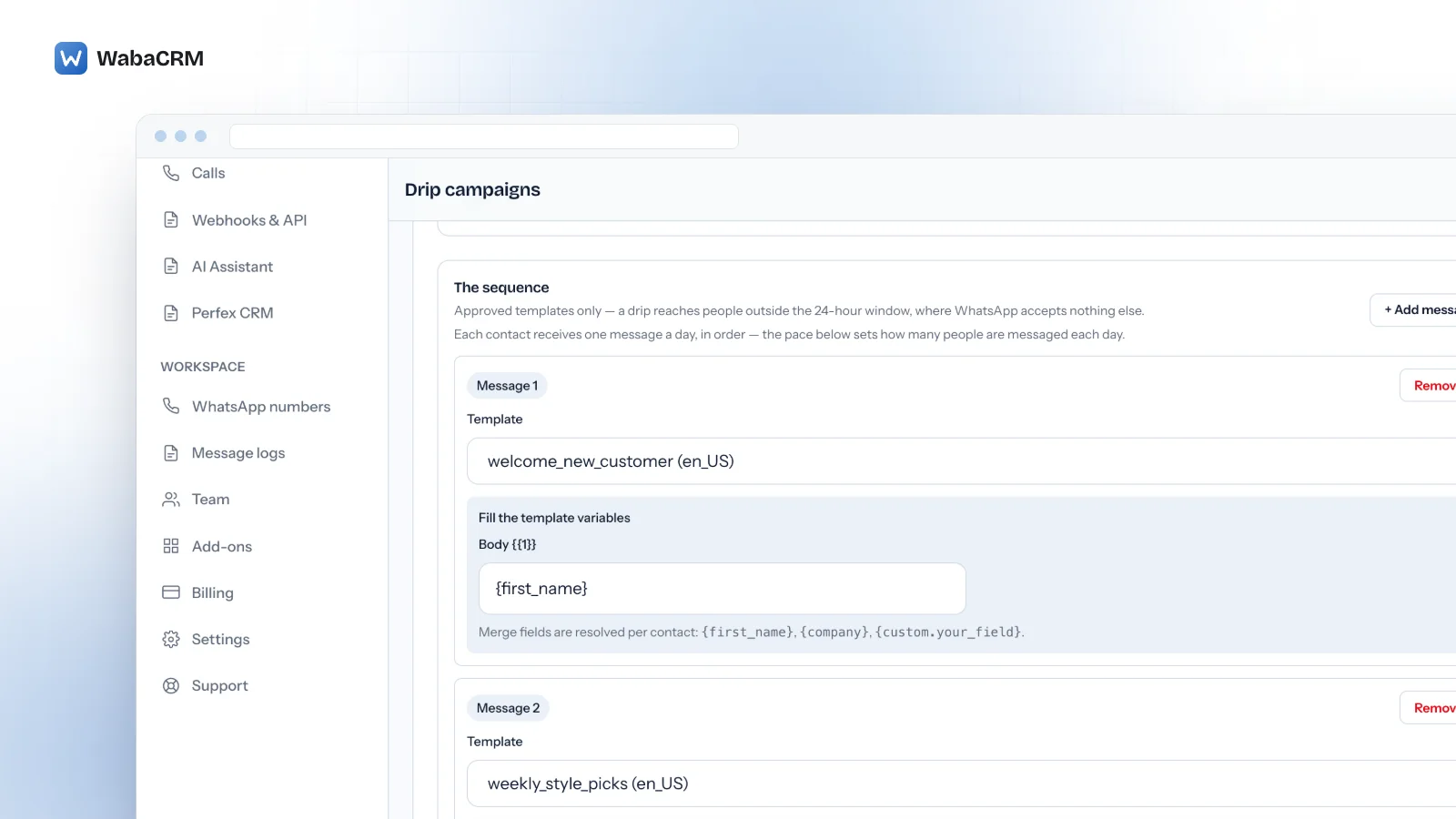Image resolution: width=1456 pixels, height=819 pixels.
Task: Remove Message 2 from the sequence
Action: (x=1429, y=708)
